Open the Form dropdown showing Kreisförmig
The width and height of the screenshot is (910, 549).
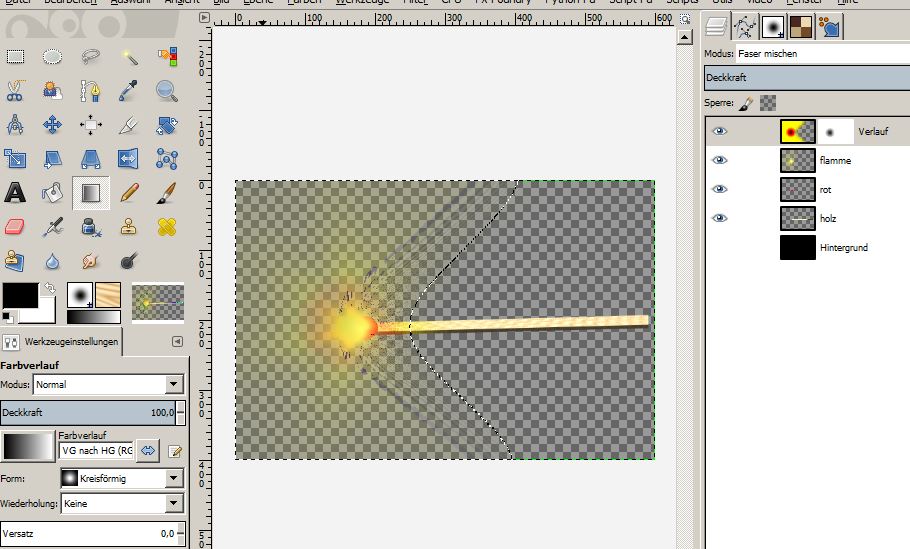(x=122, y=478)
